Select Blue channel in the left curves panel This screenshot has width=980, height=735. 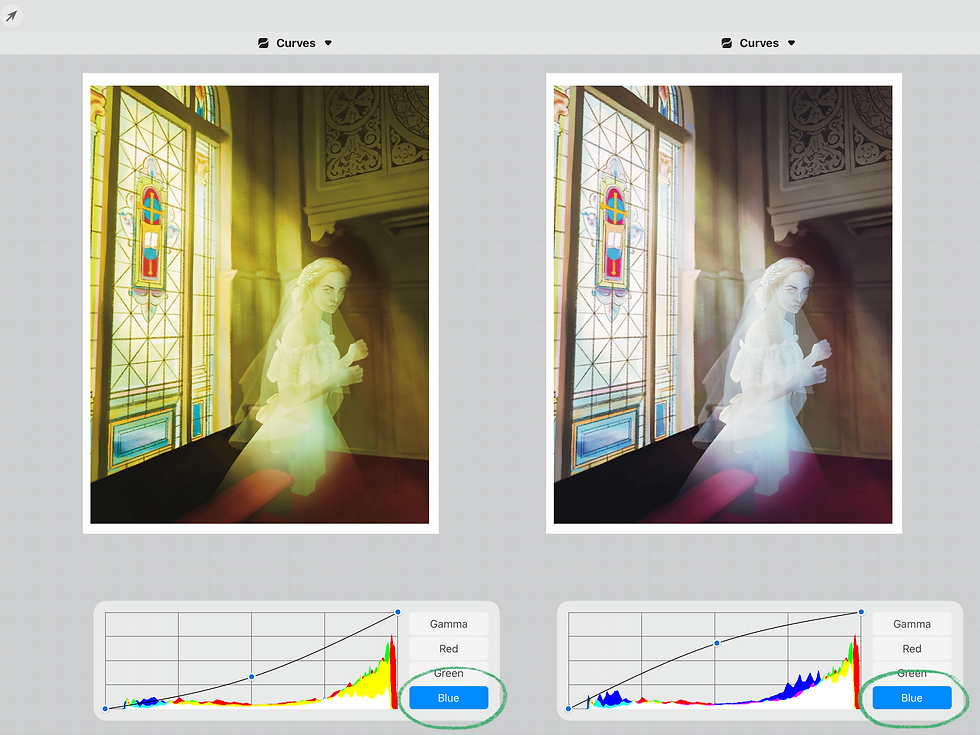tap(448, 698)
